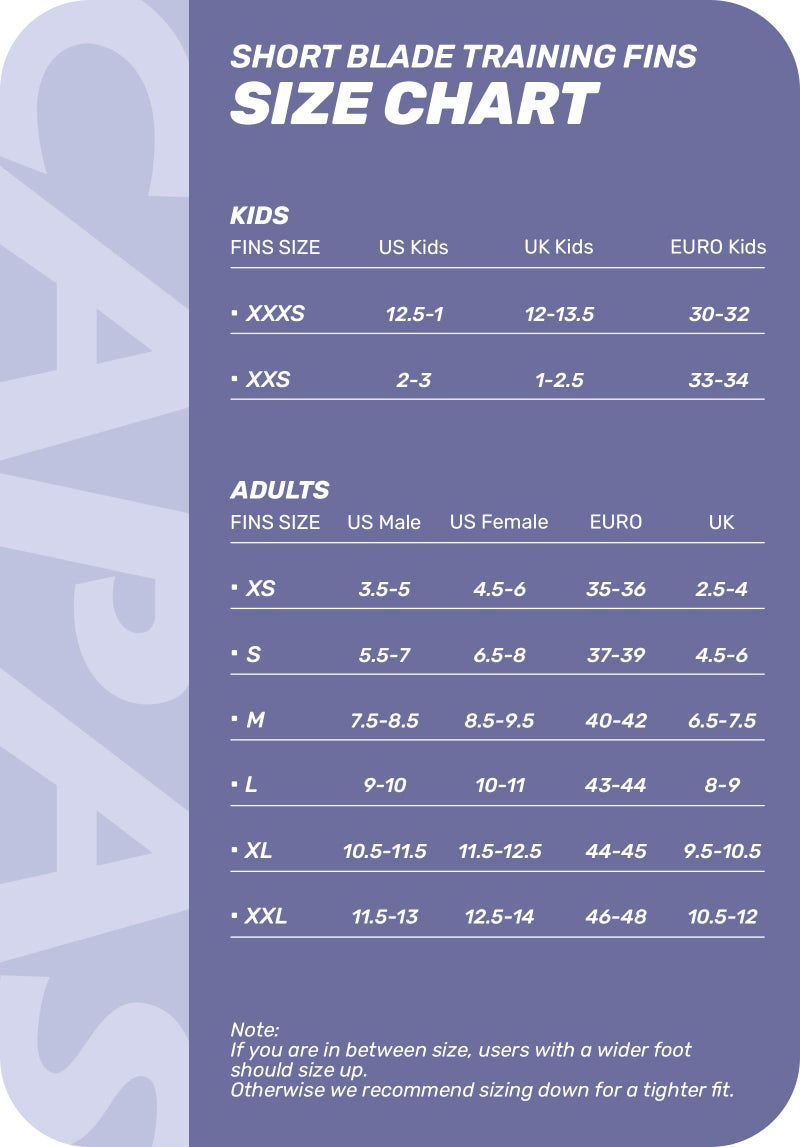Select UK value 9.5-10.5 in XL row

722,851
